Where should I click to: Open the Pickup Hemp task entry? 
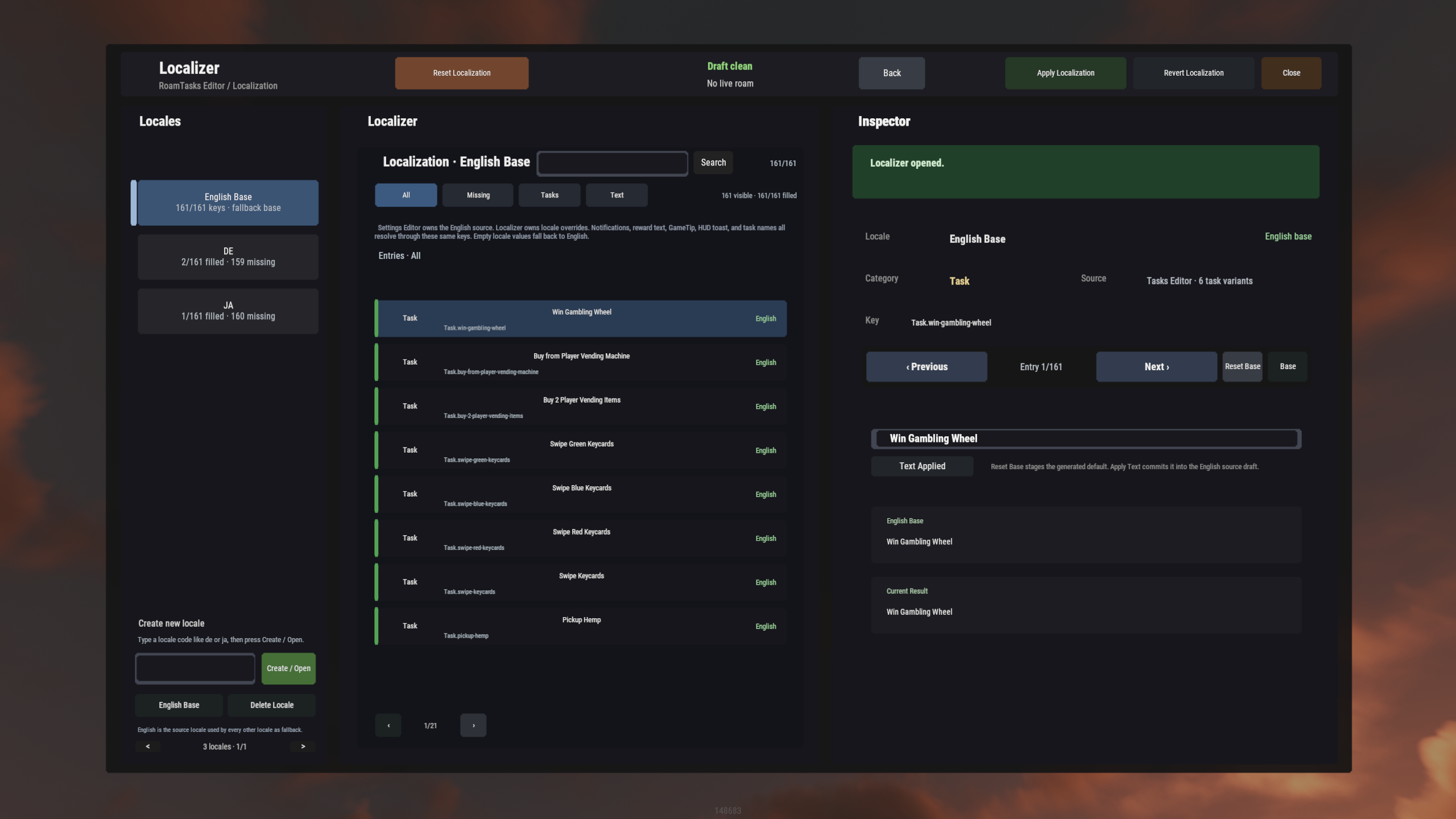[x=581, y=626]
